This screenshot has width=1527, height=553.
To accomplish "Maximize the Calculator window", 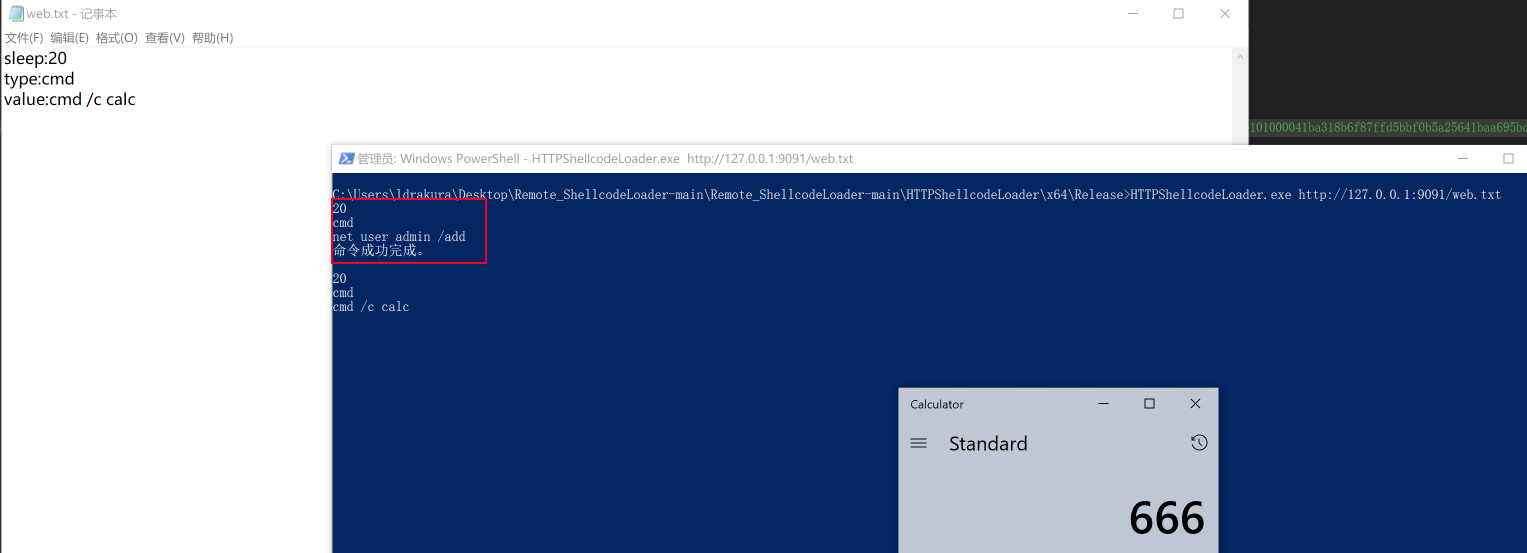I will point(1149,404).
